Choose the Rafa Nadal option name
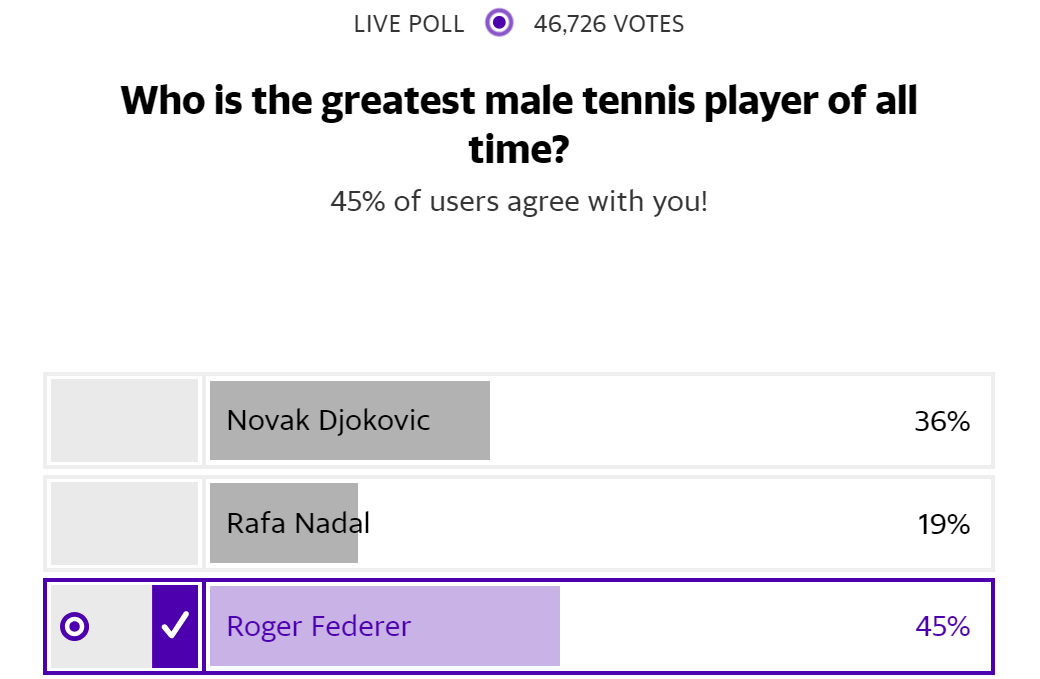 point(298,523)
